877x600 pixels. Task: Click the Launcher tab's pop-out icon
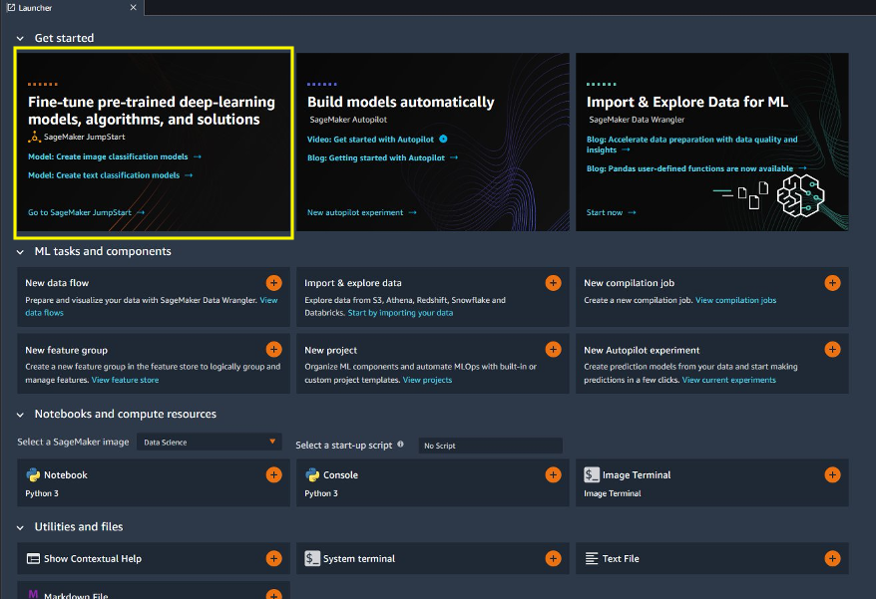click(11, 7)
